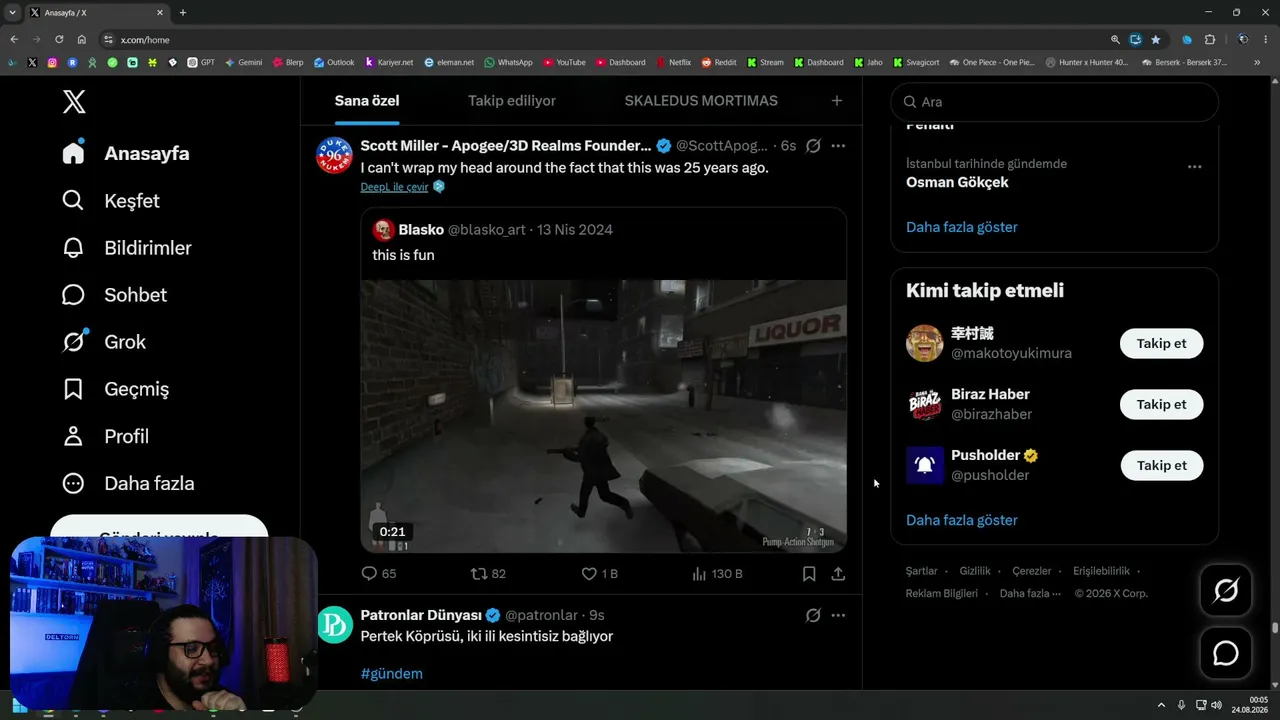Like Scott Miller's post
Image resolution: width=1280 pixels, height=720 pixels.
(600, 574)
